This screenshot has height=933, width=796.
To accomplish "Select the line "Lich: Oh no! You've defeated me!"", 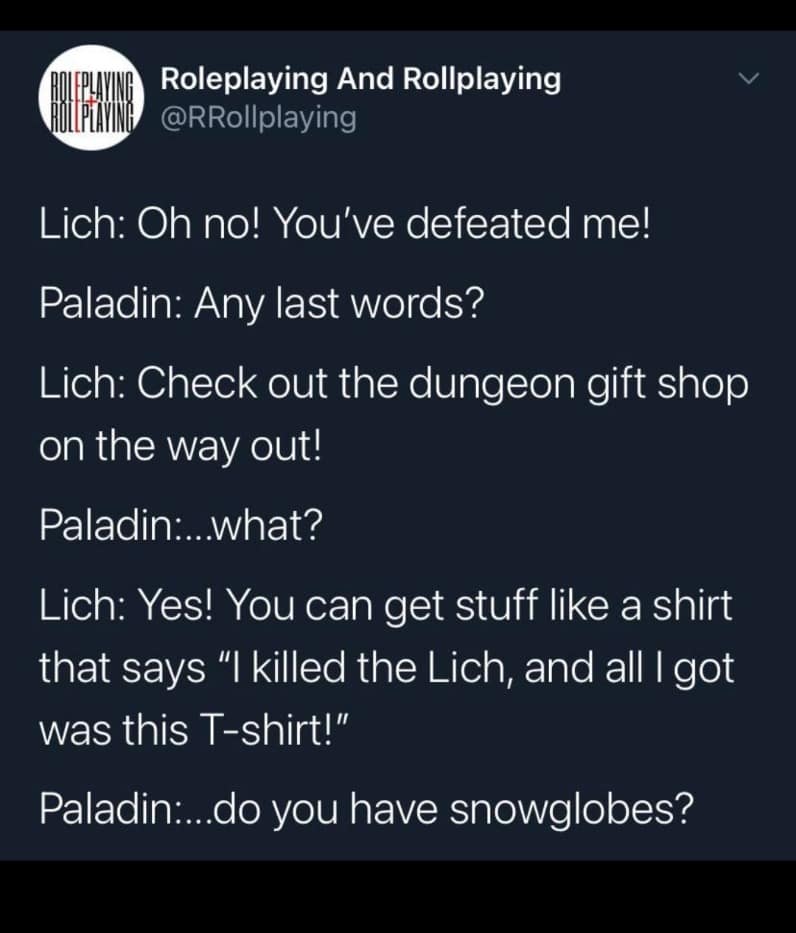I will tap(346, 224).
